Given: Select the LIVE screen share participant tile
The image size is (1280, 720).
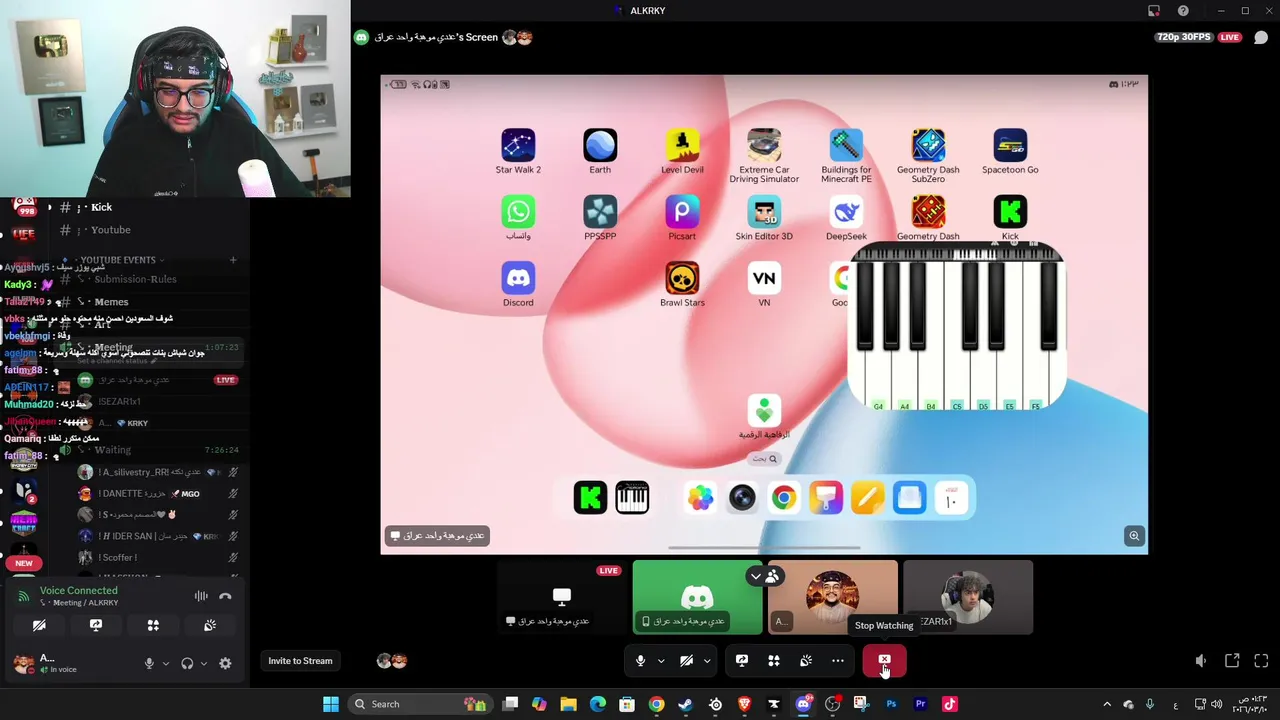Looking at the screenshot, I should (563, 597).
